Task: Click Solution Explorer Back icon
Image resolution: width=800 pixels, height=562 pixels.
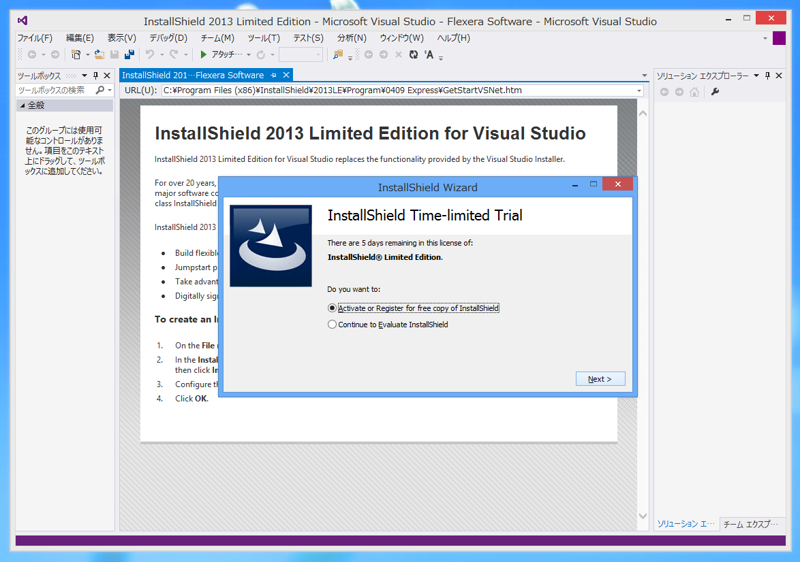Action: click(x=664, y=92)
